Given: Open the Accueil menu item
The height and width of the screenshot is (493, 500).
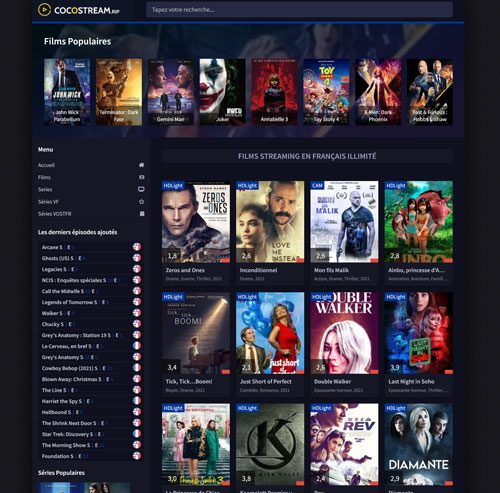Looking at the screenshot, I should (x=46, y=165).
